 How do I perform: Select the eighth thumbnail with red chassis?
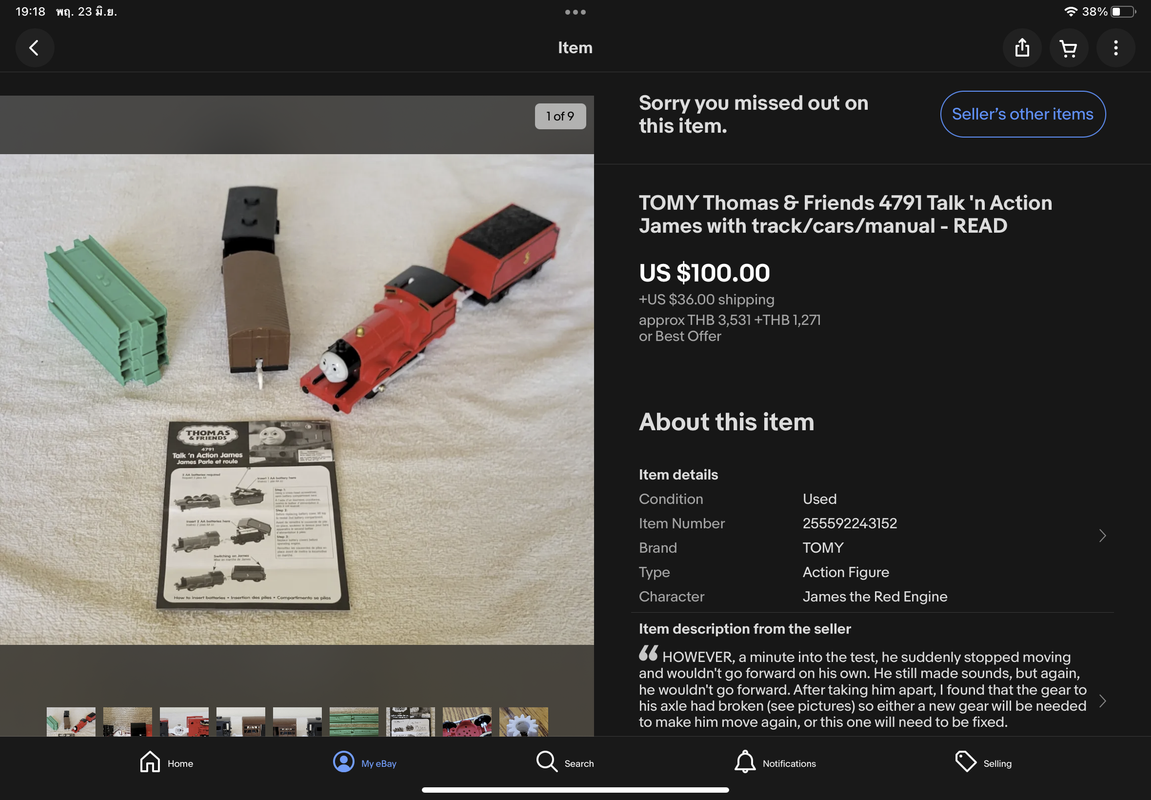tap(467, 721)
